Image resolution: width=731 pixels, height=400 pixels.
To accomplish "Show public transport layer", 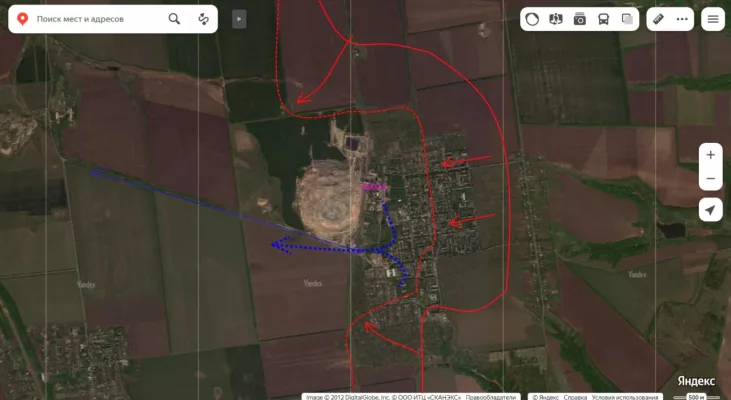I will pos(603,19).
